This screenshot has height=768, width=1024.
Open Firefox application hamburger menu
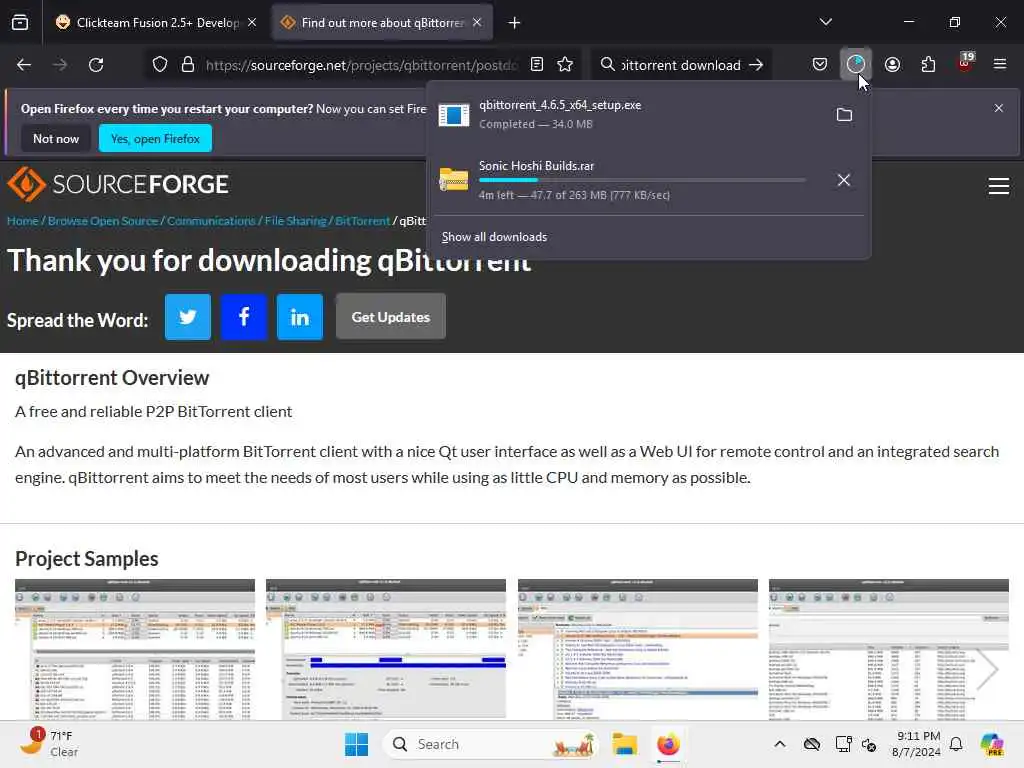click(1000, 64)
